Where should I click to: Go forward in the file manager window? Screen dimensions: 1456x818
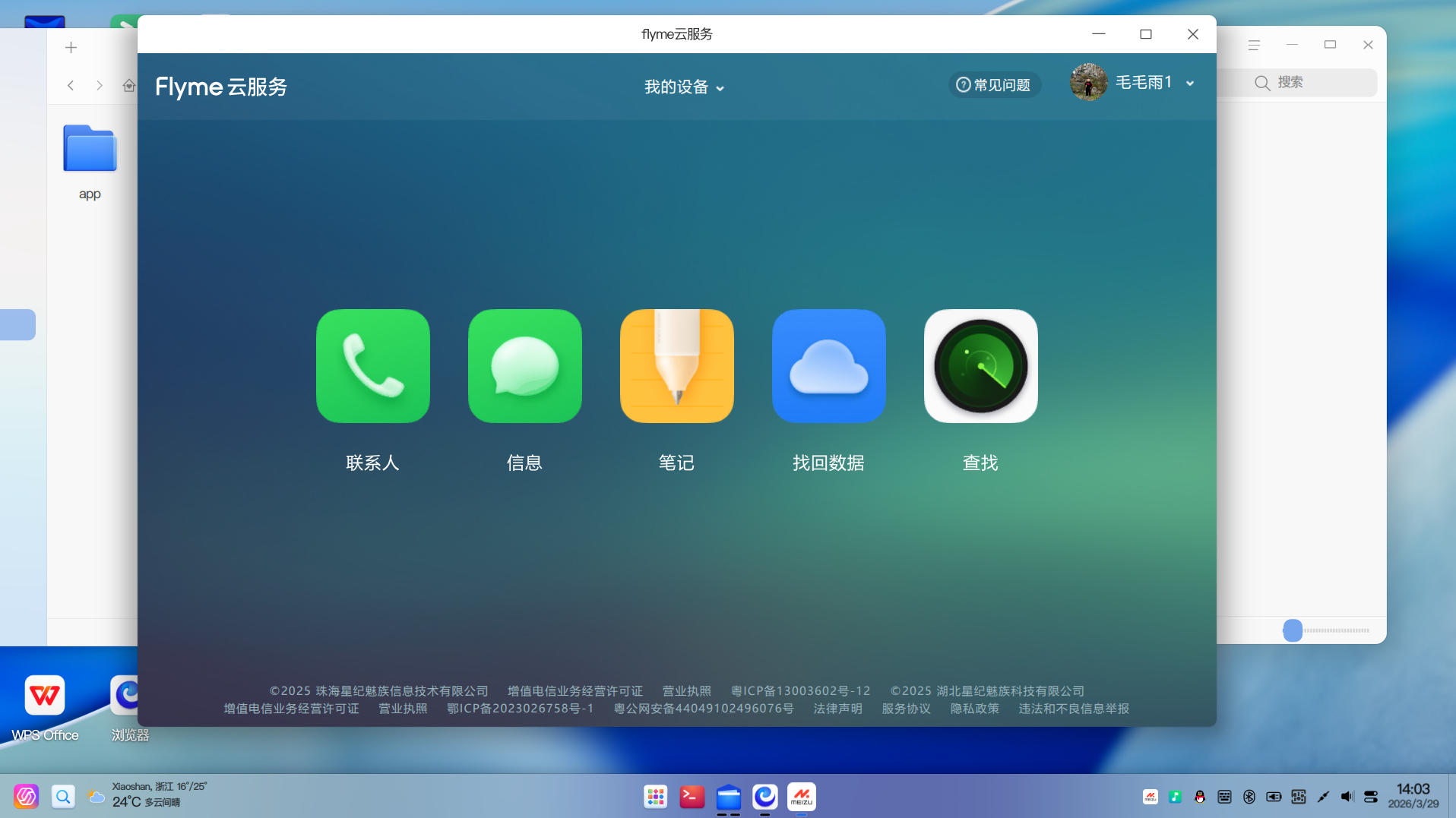pos(100,85)
